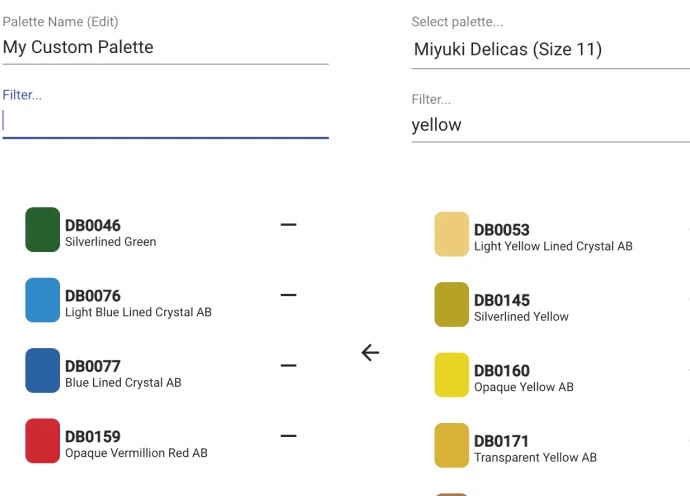690x496 pixels.
Task: Select the DB0171 Transparent Yellow AB label
Action: (x=535, y=449)
